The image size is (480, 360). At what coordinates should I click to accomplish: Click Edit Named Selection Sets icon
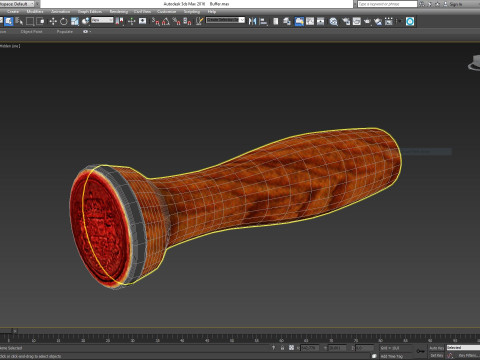coord(199,21)
